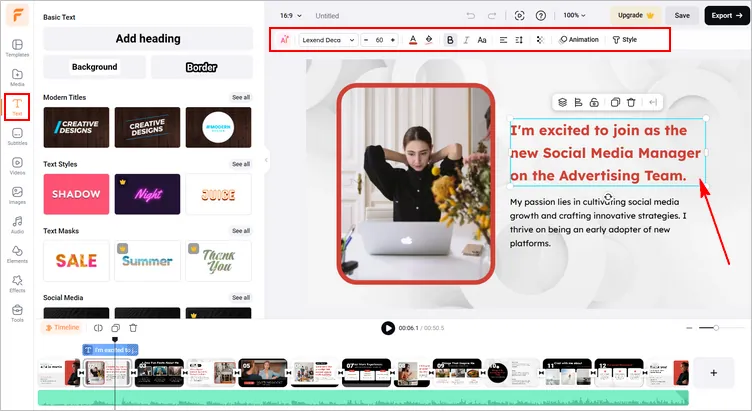752x411 pixels.
Task: Click the font size value 60
Action: click(x=379, y=40)
